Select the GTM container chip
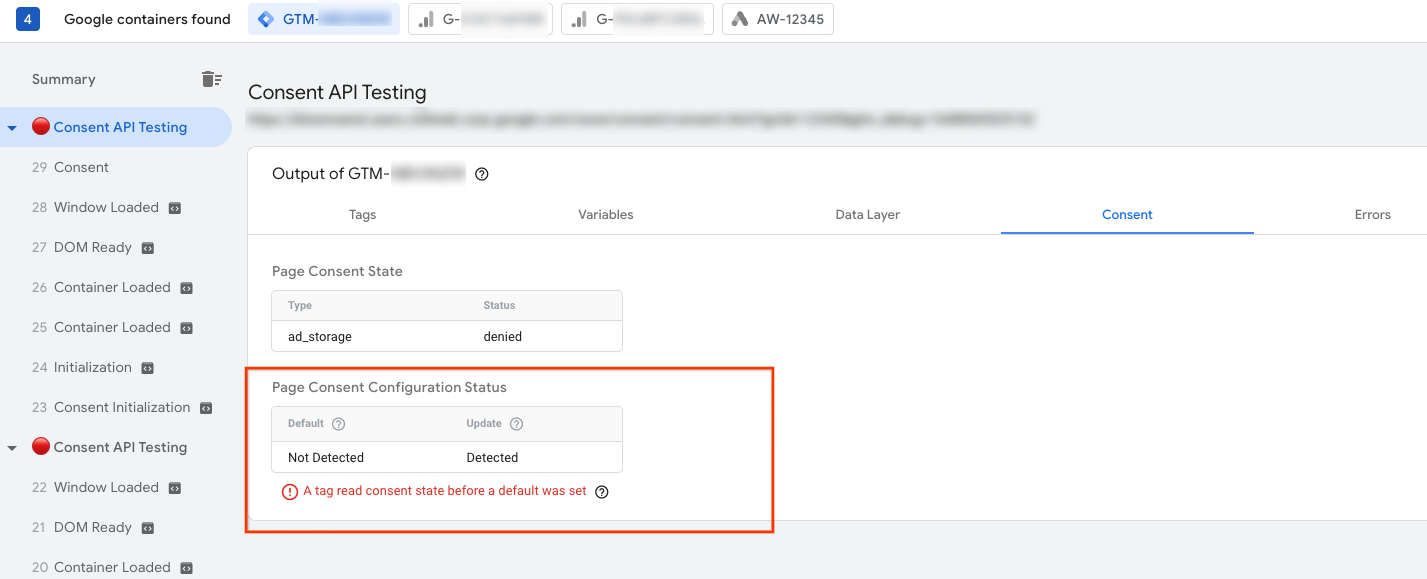Image resolution: width=1427 pixels, height=579 pixels. point(324,19)
